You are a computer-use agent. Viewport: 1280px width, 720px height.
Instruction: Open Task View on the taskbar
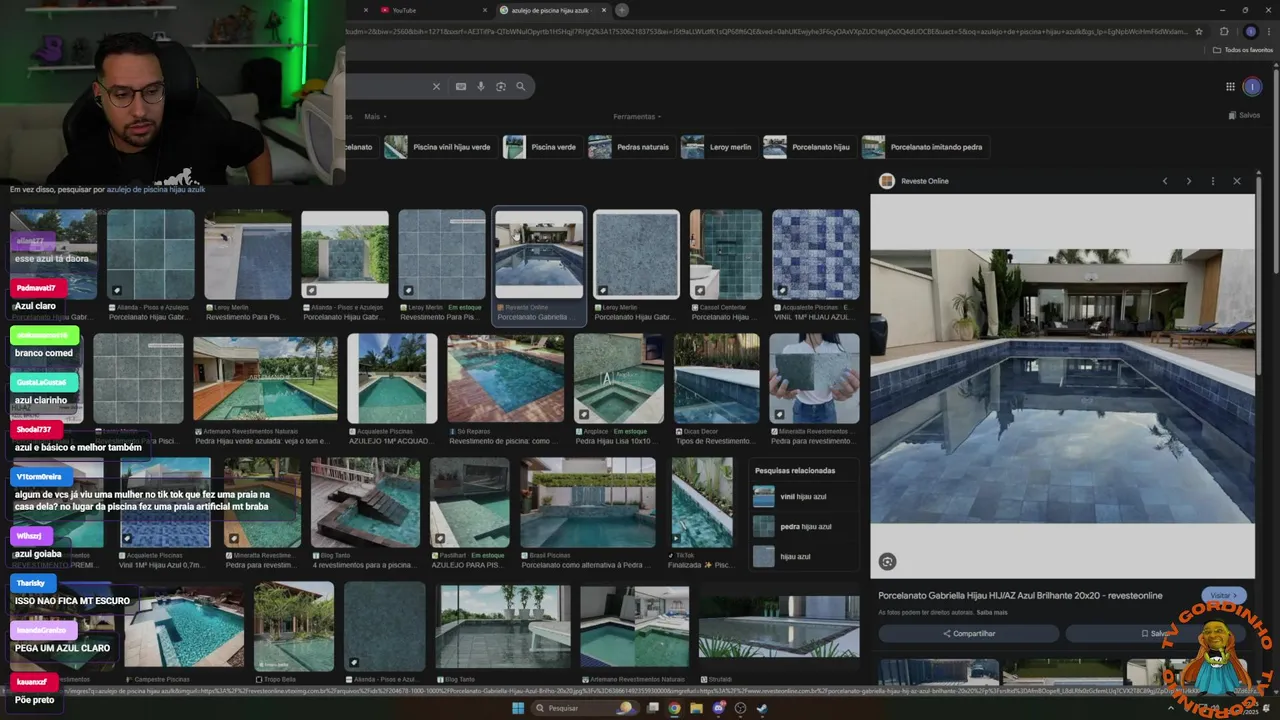pyautogui.click(x=653, y=708)
